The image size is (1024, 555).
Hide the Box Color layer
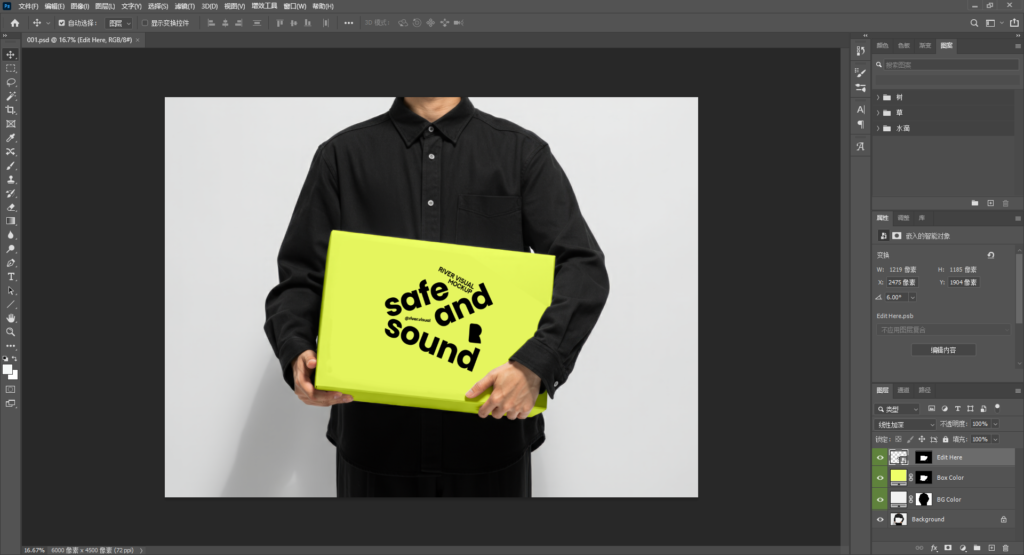pyautogui.click(x=880, y=478)
